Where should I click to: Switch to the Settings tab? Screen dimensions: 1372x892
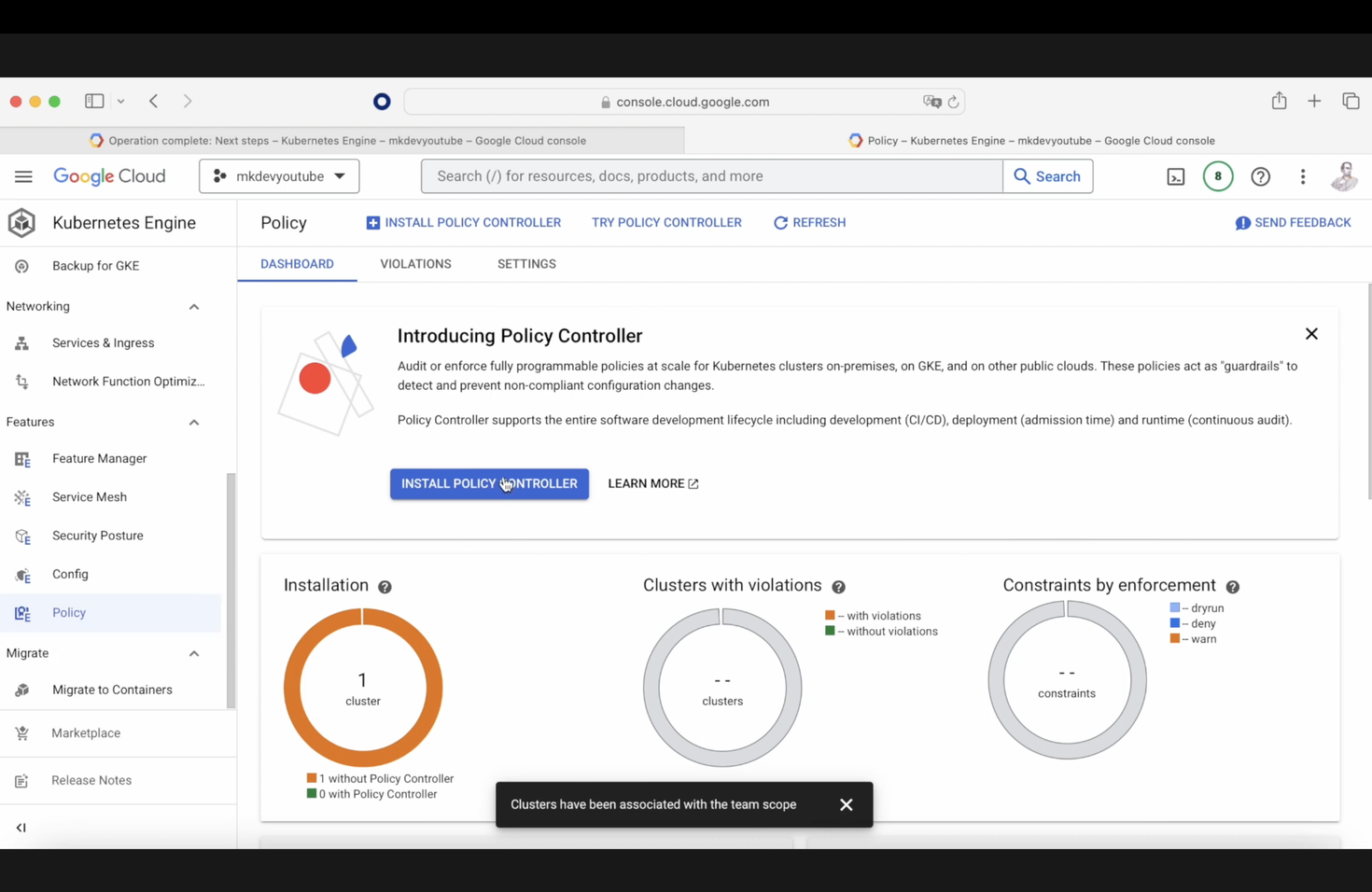point(526,264)
